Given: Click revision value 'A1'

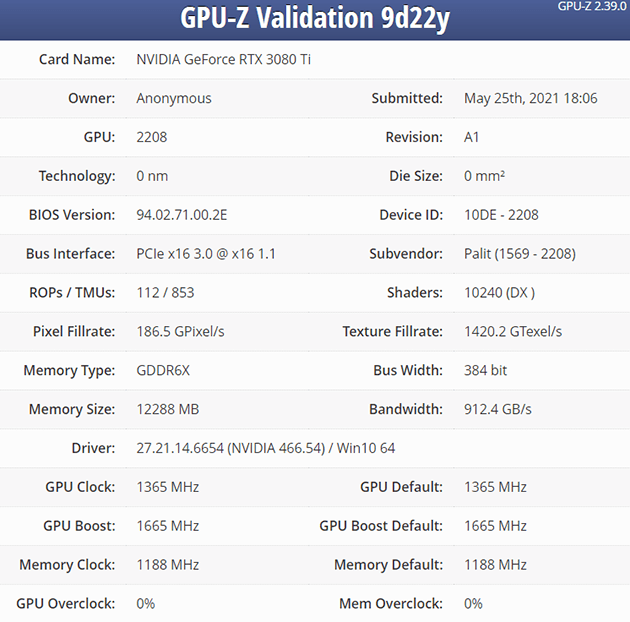Looking at the screenshot, I should pyautogui.click(x=471, y=137).
